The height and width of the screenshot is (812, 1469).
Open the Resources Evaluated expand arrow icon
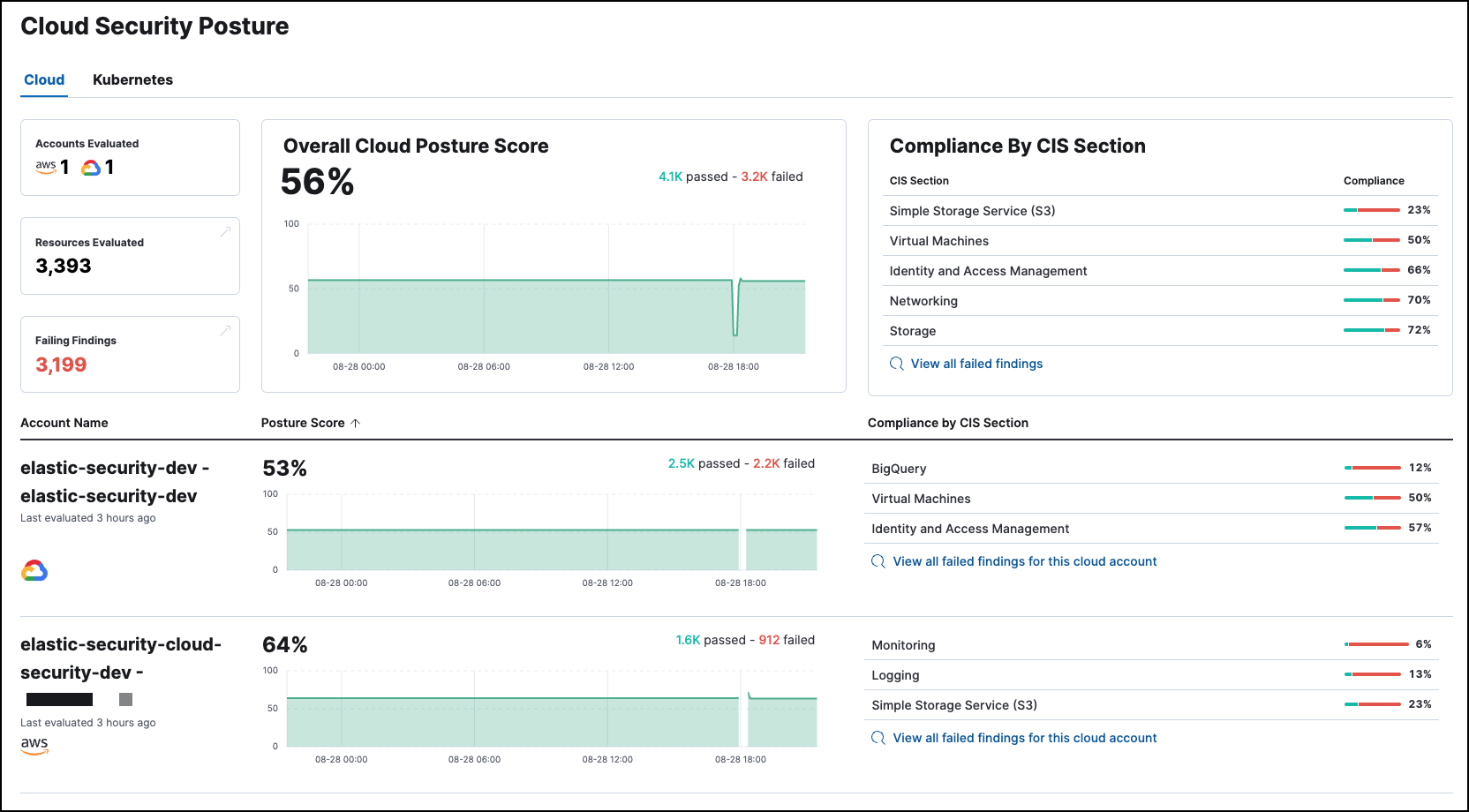coord(226,231)
